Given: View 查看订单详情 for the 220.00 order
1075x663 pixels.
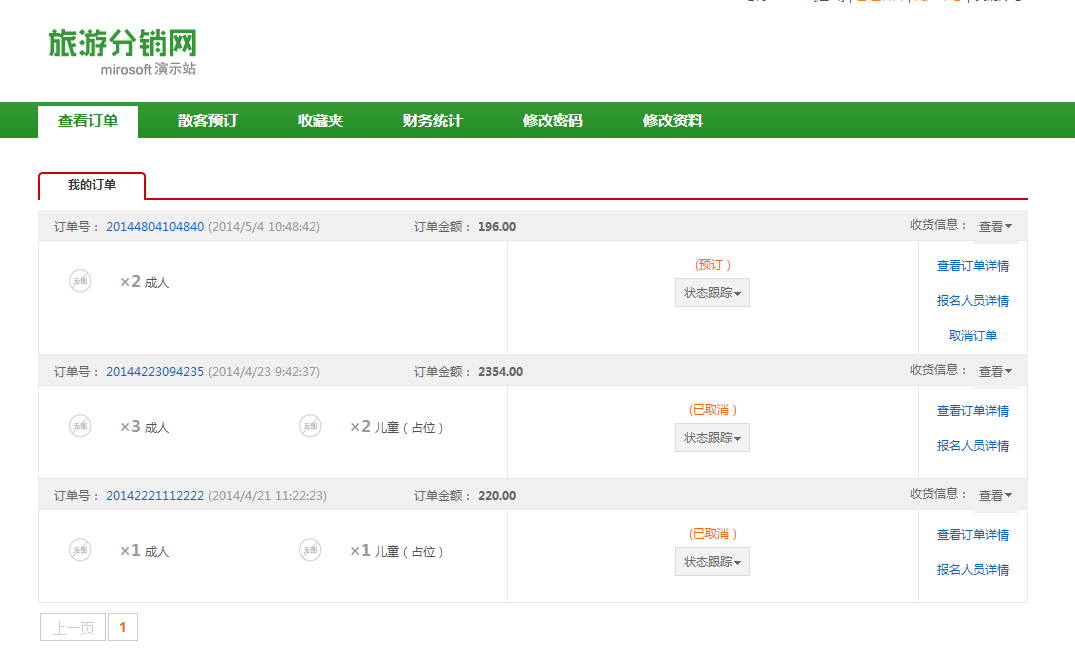Looking at the screenshot, I should [973, 535].
